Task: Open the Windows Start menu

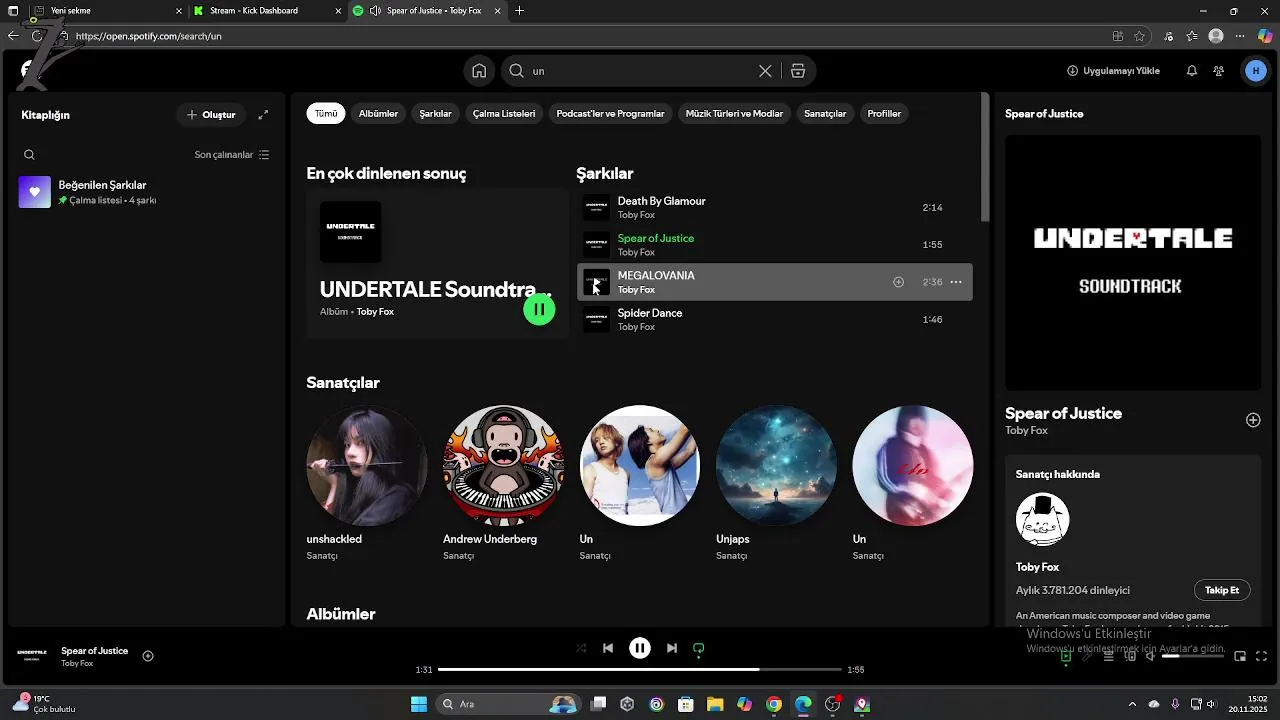Action: 419,704
